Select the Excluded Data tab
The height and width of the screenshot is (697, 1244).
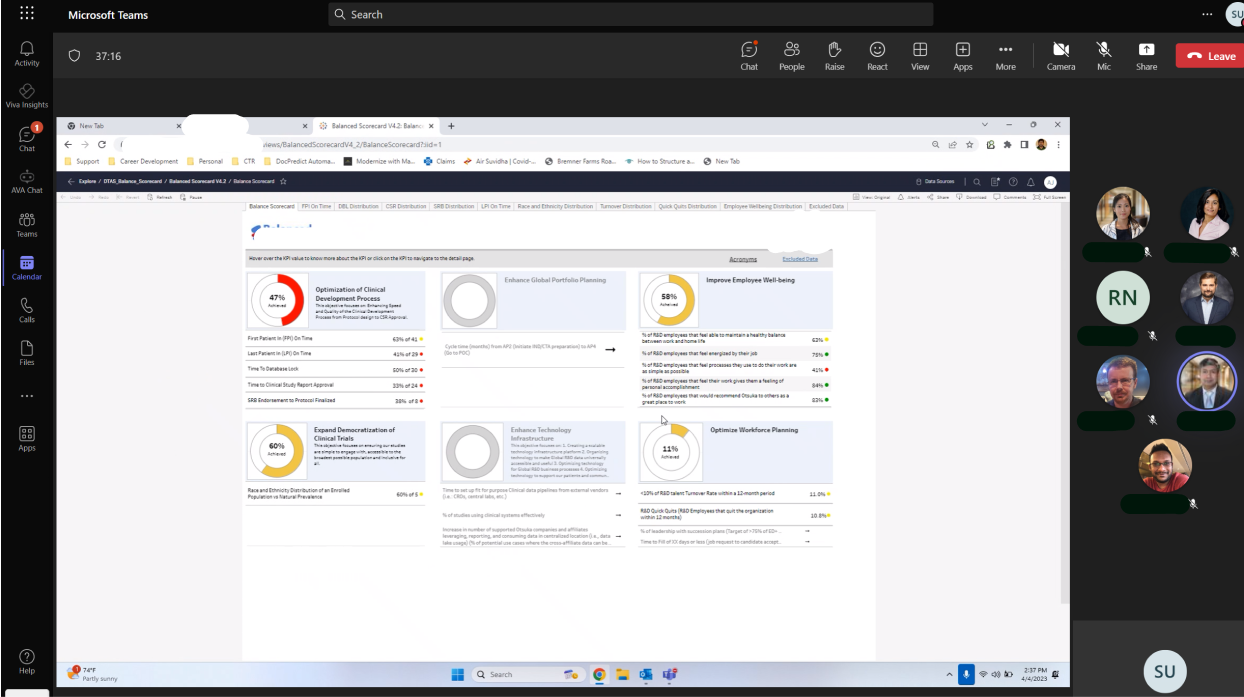click(827, 206)
